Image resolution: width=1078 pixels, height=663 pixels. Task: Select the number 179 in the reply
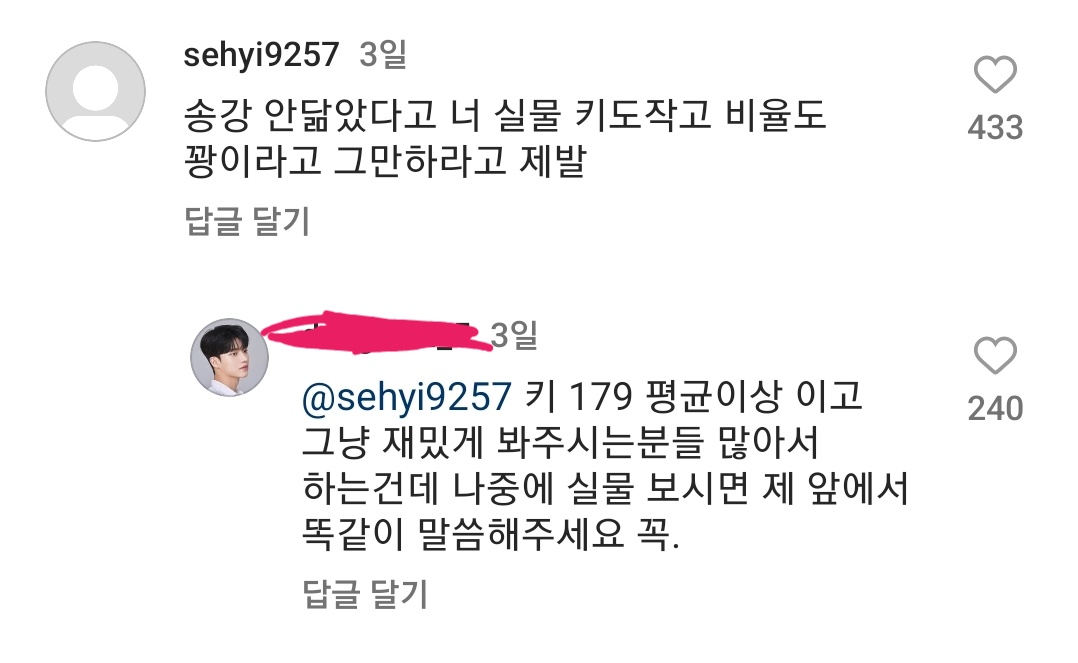pos(601,397)
